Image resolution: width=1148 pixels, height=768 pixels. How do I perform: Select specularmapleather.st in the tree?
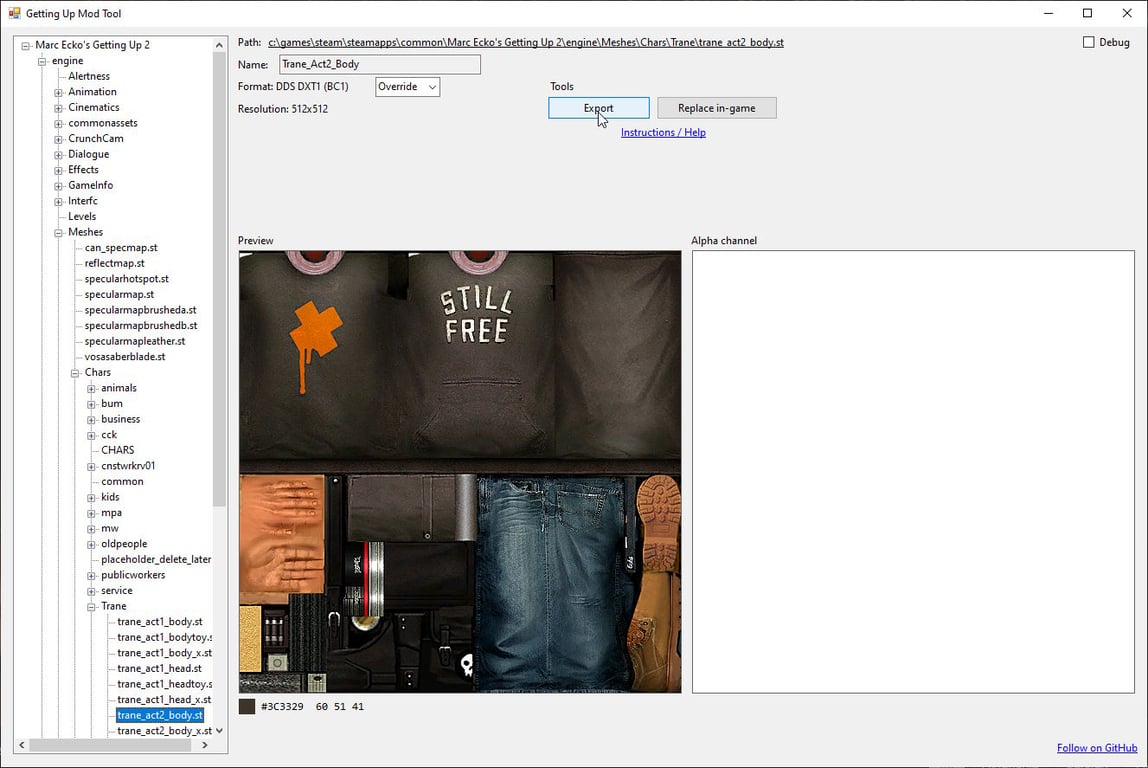click(x=135, y=341)
